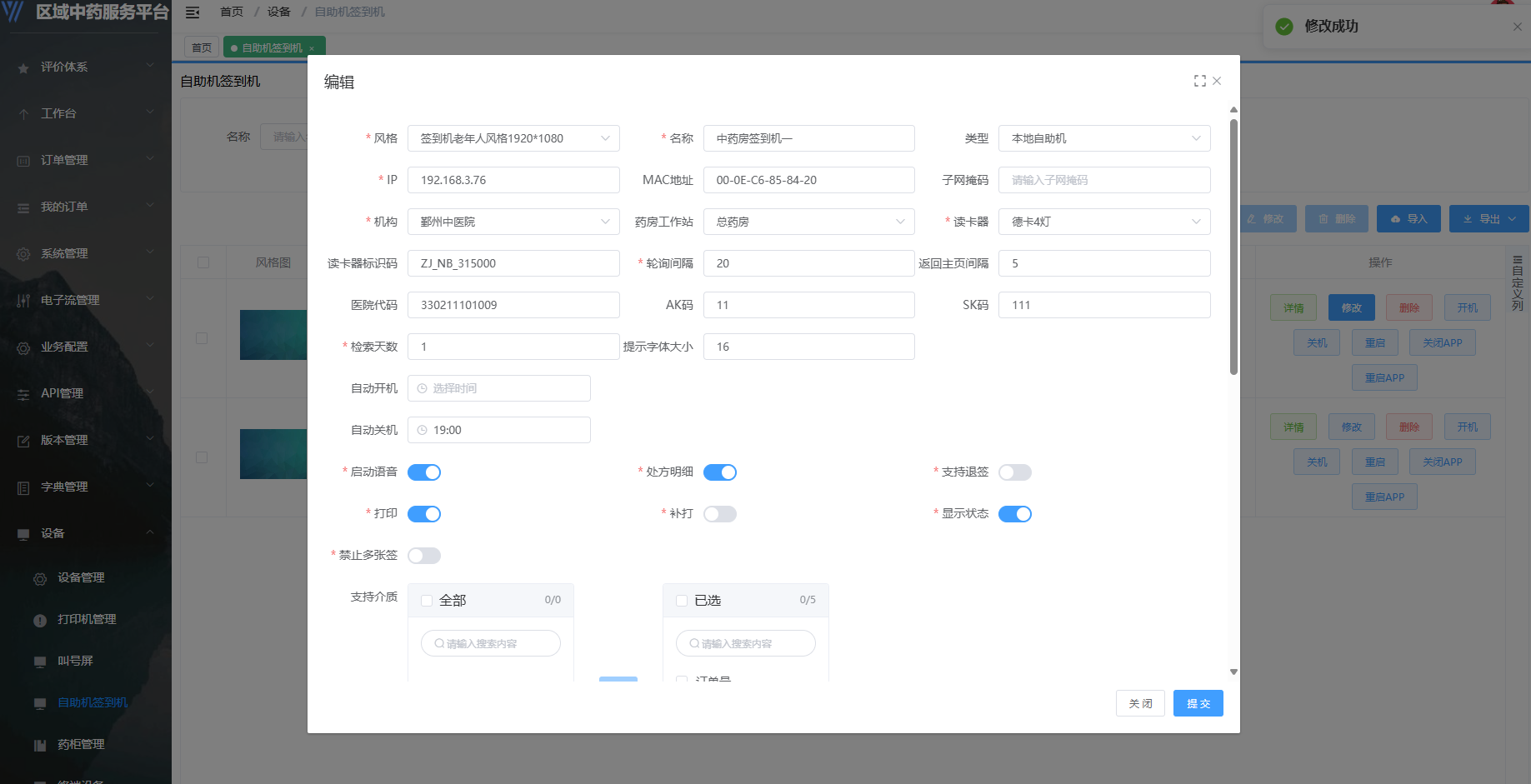Collapse the sidebar using the hamburger icon

tap(193, 12)
